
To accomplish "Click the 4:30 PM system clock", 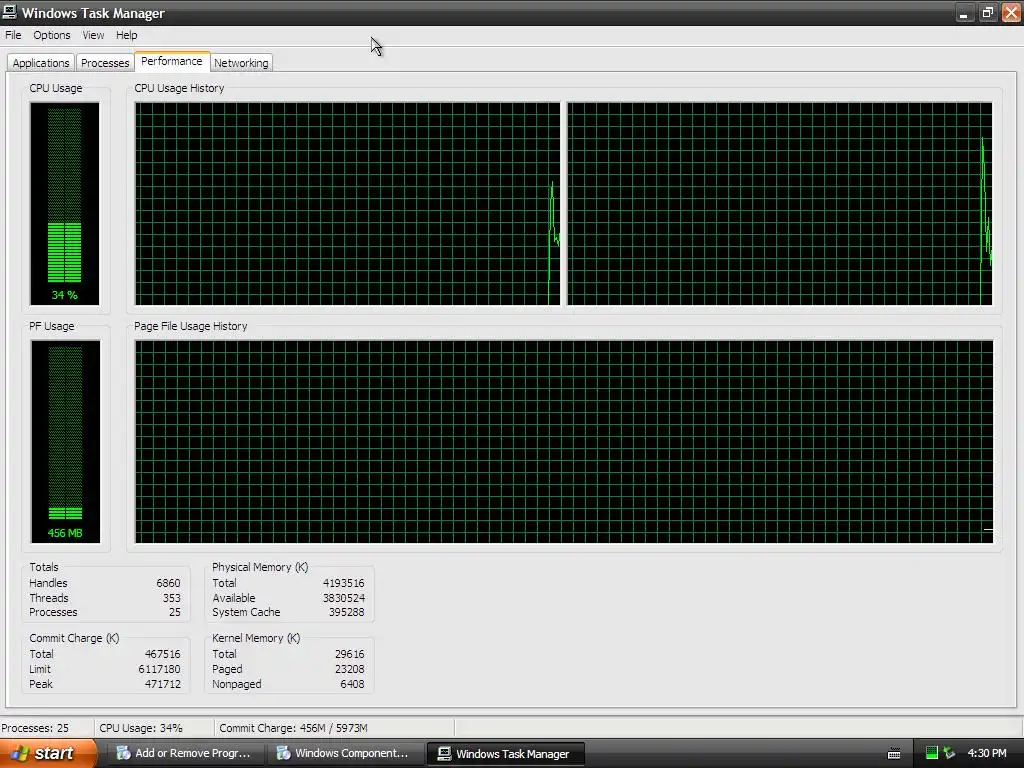I will 987,753.
